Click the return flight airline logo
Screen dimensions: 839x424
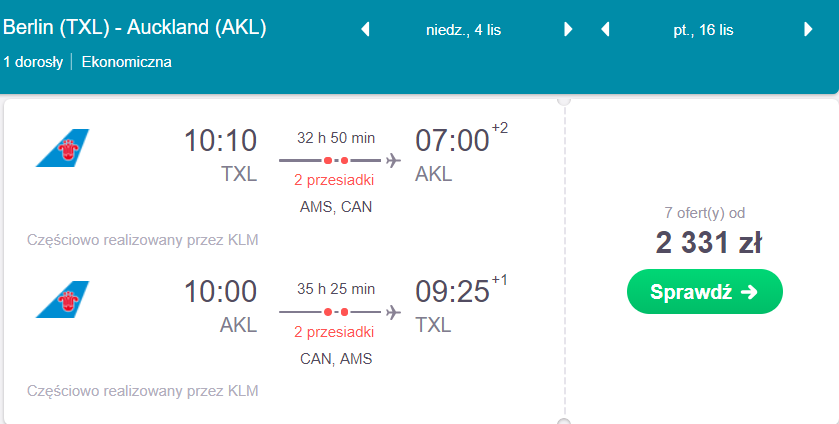click(x=63, y=299)
